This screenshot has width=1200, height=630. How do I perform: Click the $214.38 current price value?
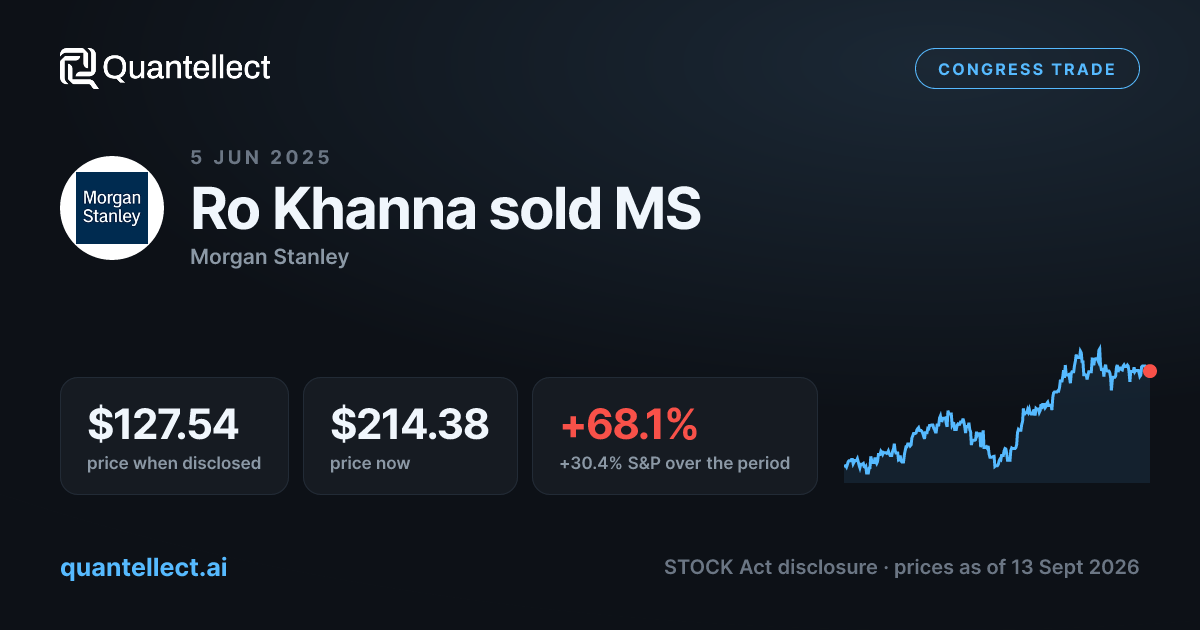410,424
